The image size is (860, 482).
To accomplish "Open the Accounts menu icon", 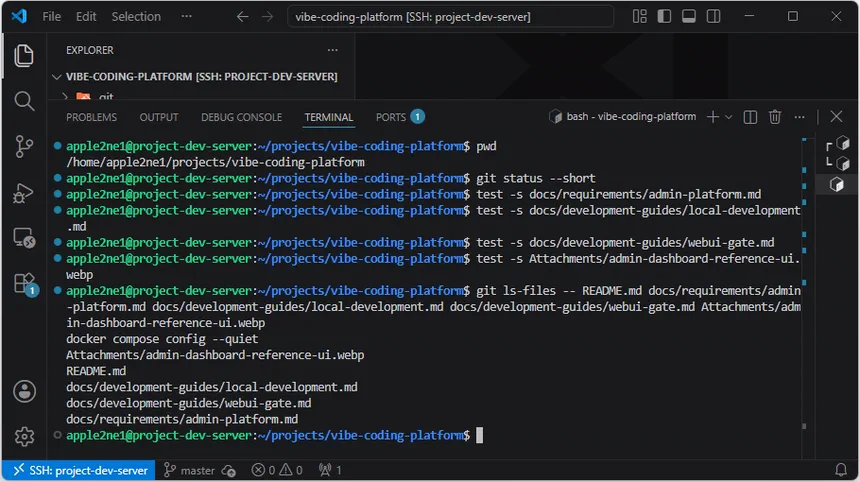I will point(24,392).
